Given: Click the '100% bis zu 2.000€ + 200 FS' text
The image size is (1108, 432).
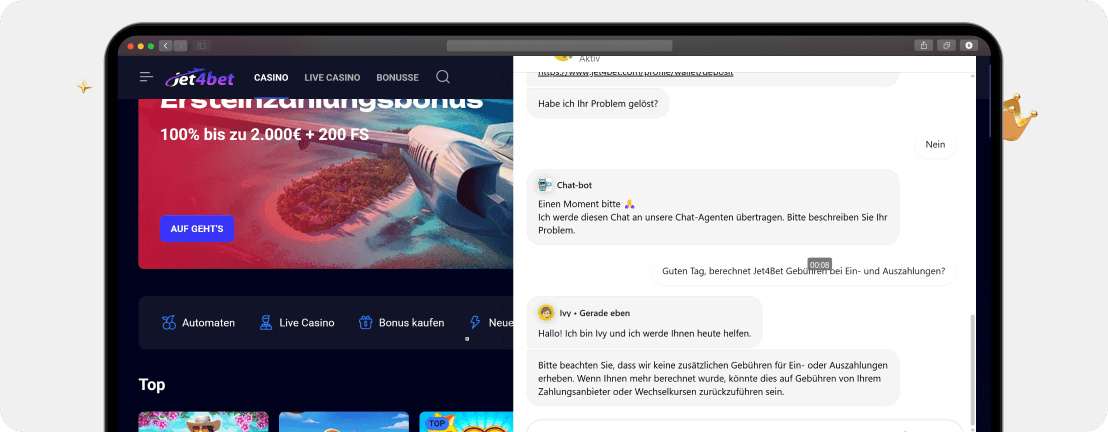Looking at the screenshot, I should (264, 134).
